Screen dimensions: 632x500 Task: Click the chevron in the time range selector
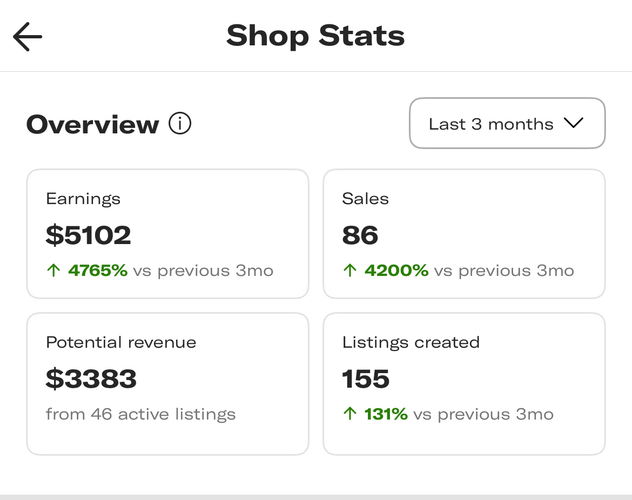(573, 124)
